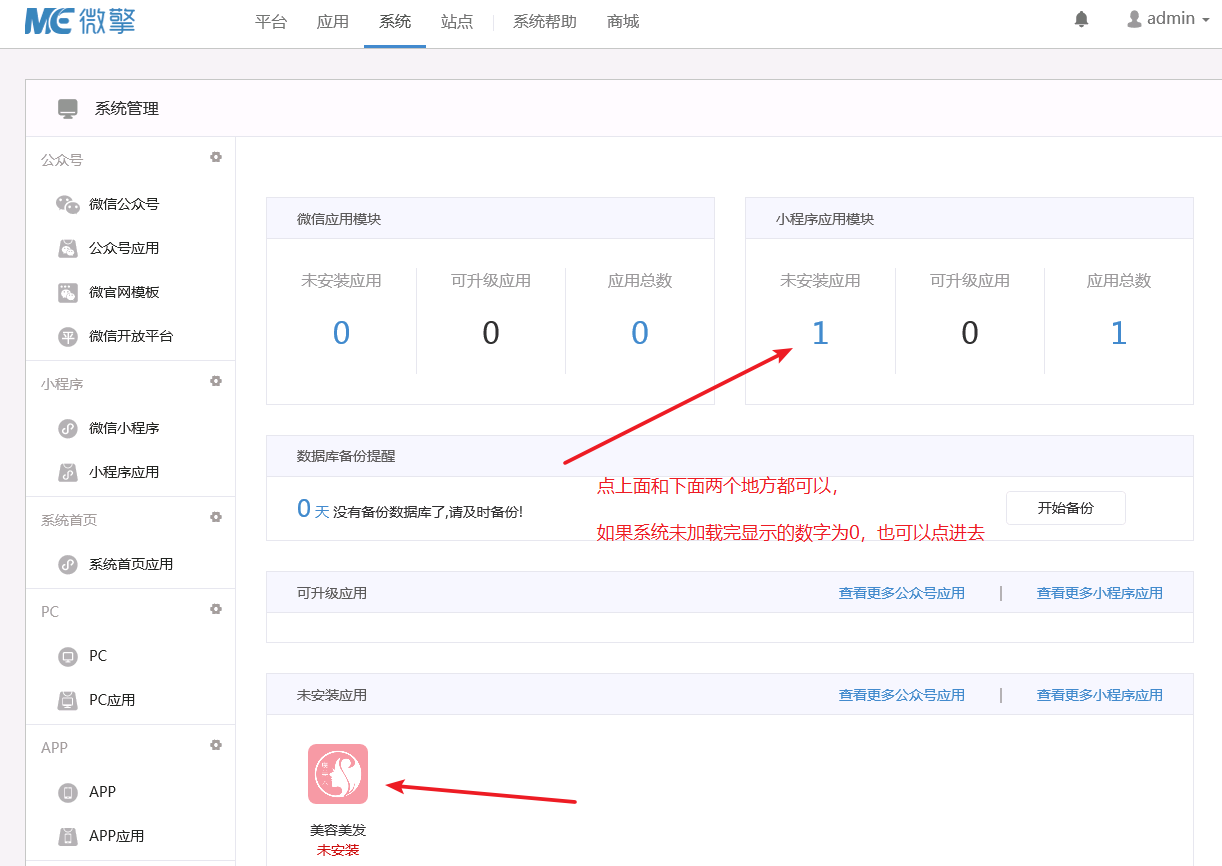Click the 系统管理 monitor icon
Image resolution: width=1222 pixels, height=866 pixels.
pos(68,109)
